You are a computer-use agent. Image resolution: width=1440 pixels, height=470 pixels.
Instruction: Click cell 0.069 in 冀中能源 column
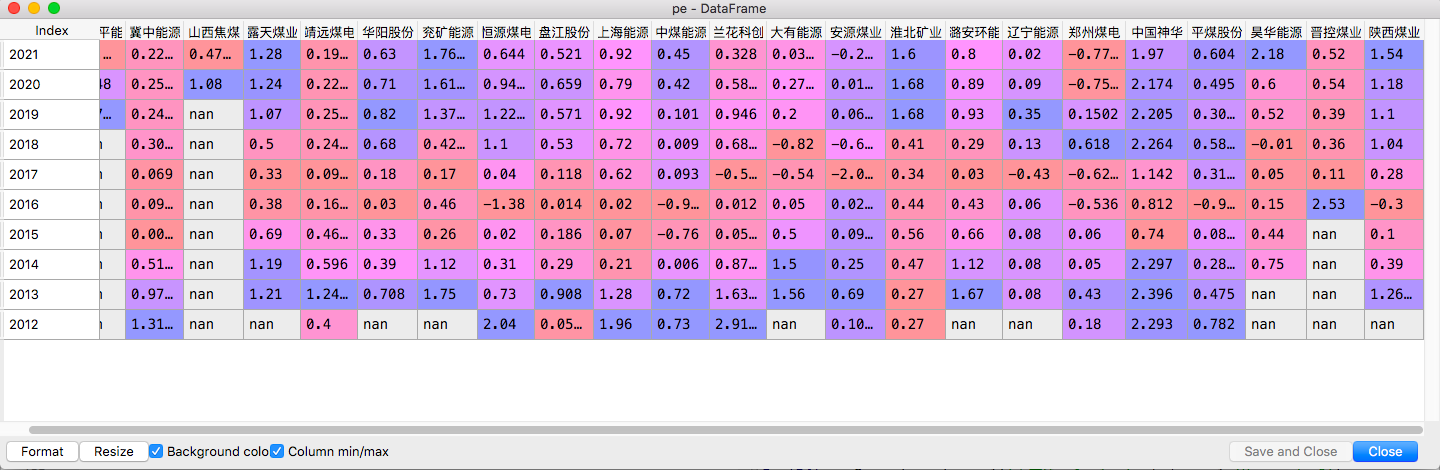155,175
